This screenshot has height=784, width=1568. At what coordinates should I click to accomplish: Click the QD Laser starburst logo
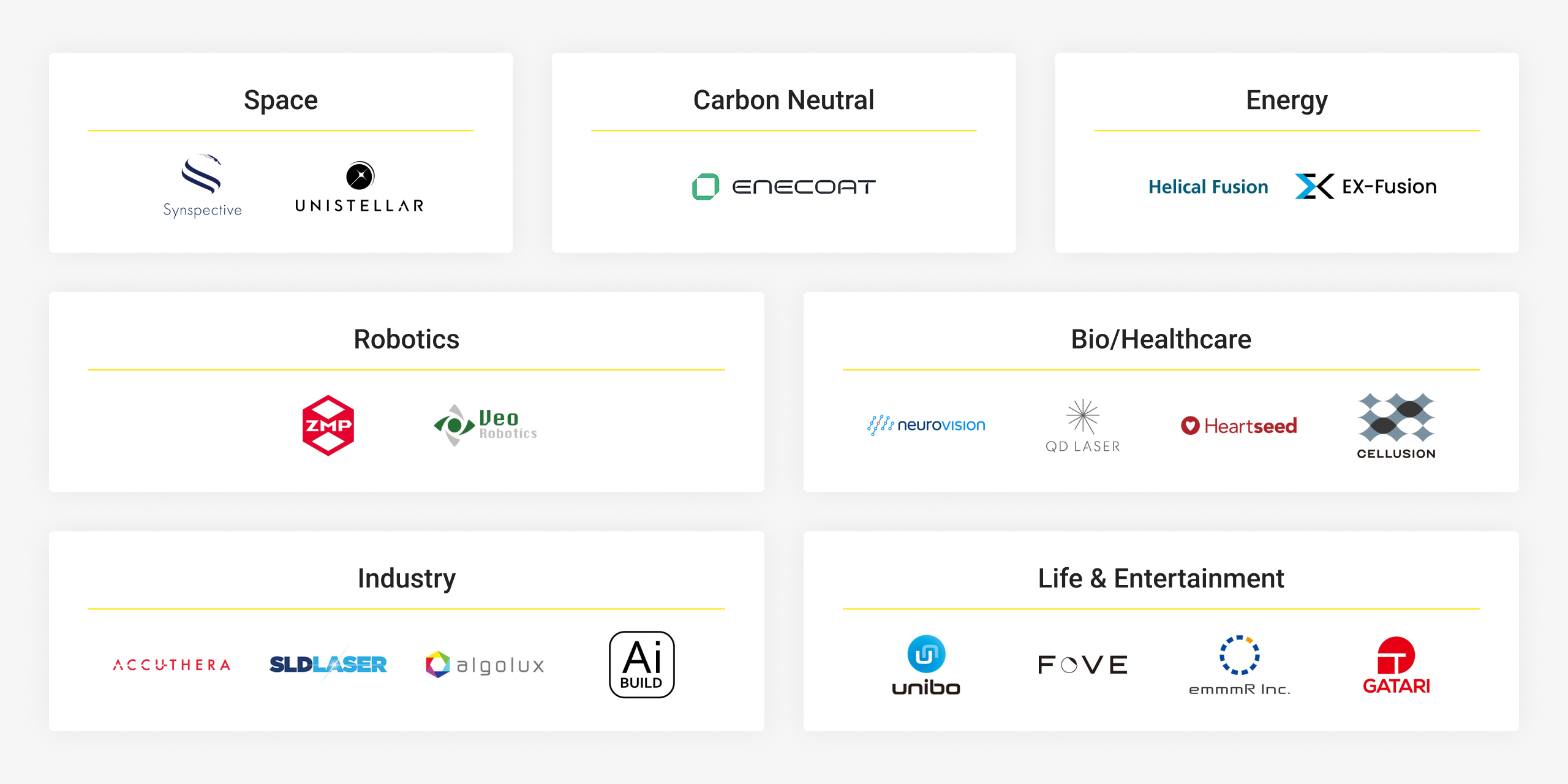pos(1082,426)
